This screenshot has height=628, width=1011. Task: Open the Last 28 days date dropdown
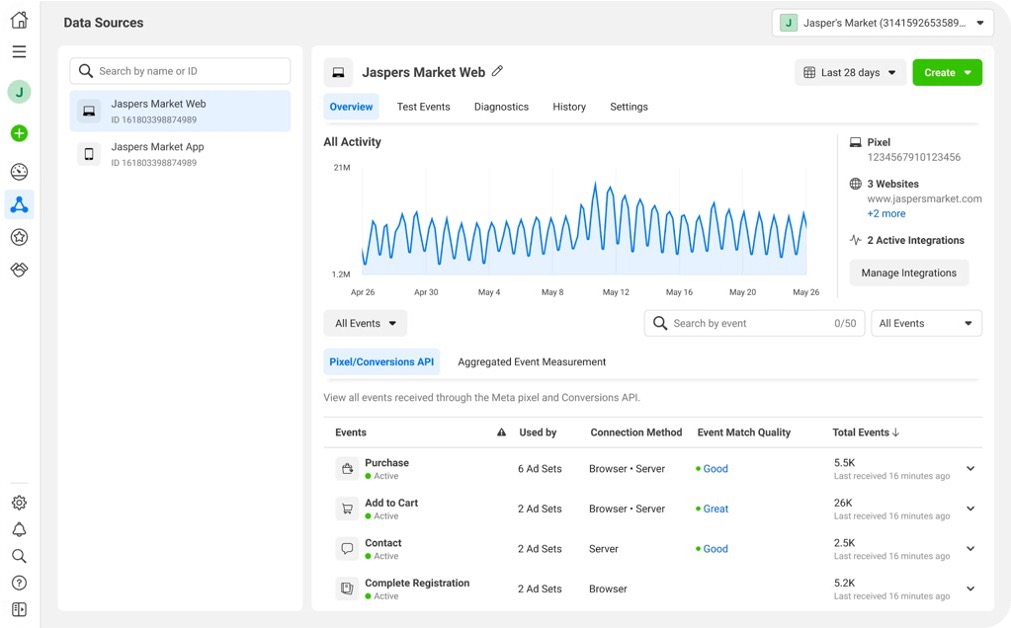point(850,73)
